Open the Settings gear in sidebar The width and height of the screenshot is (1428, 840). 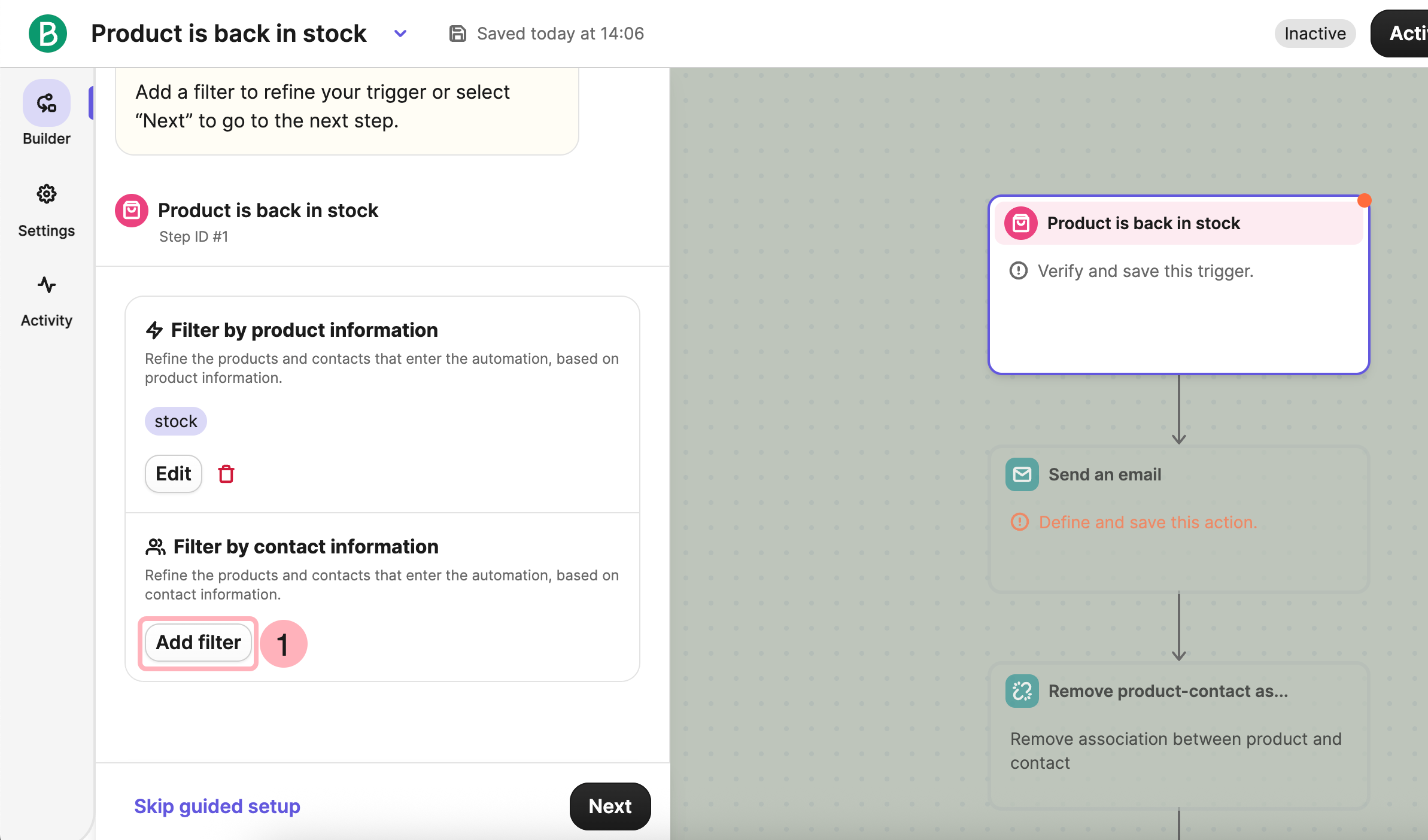[47, 194]
